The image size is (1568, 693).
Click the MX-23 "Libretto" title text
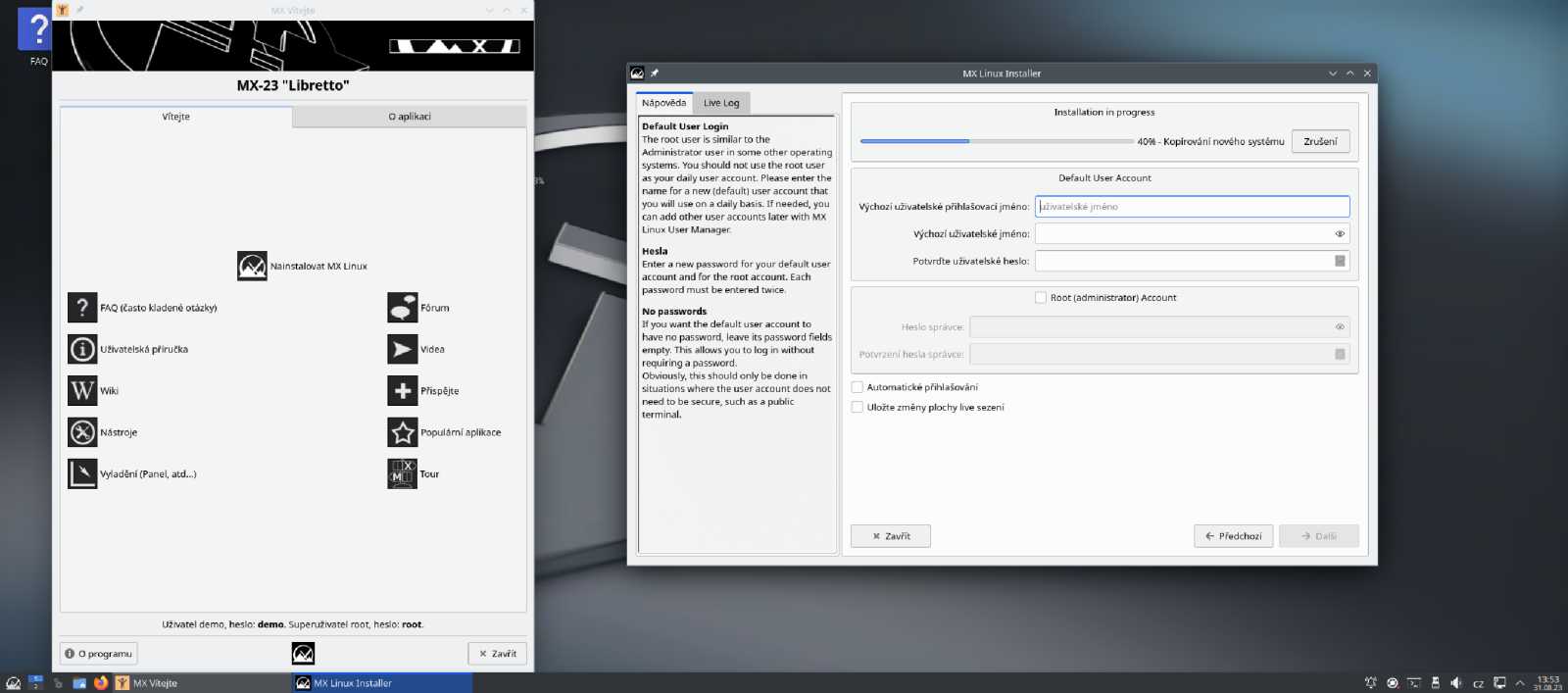(x=293, y=85)
